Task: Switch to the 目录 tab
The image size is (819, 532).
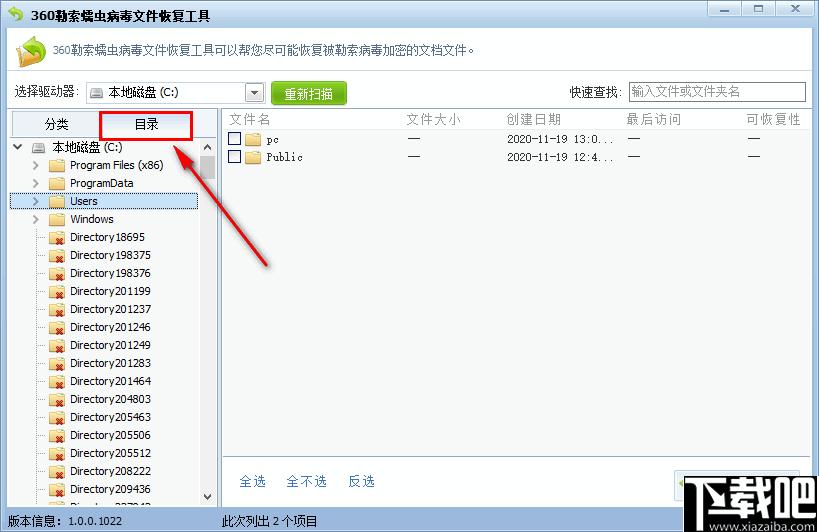Action: tap(146, 124)
